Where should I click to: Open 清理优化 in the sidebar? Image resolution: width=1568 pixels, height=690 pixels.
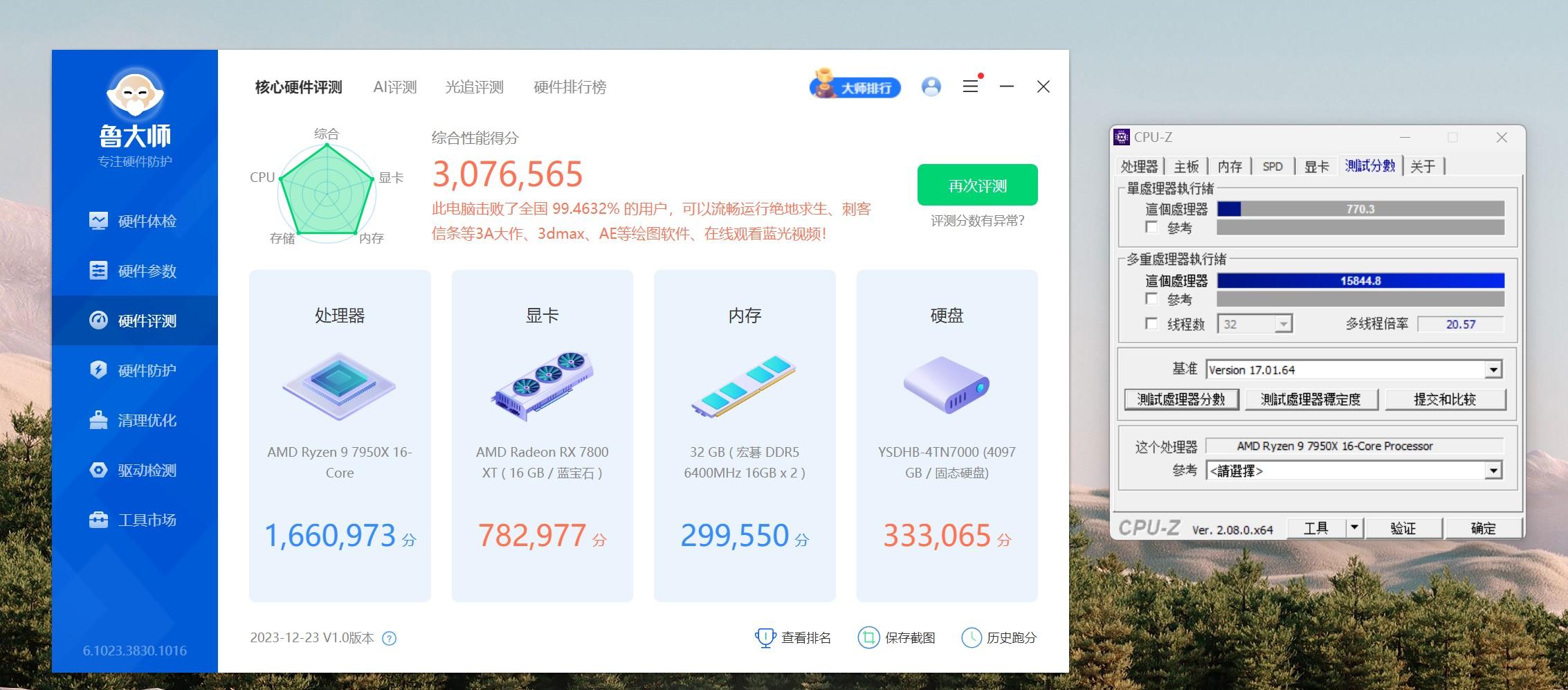coord(134,420)
